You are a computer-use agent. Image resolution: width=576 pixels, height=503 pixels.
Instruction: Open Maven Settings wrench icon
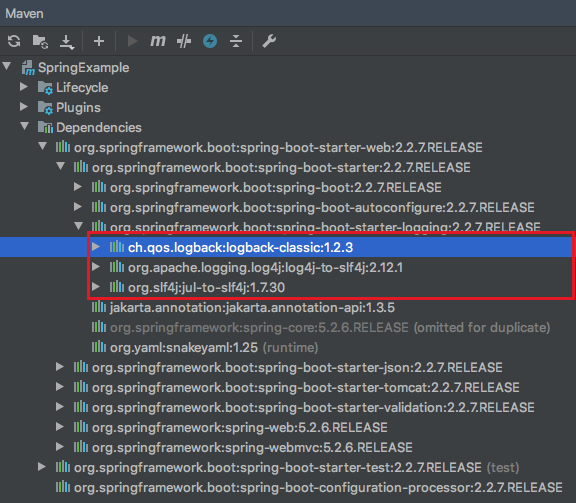tap(269, 41)
